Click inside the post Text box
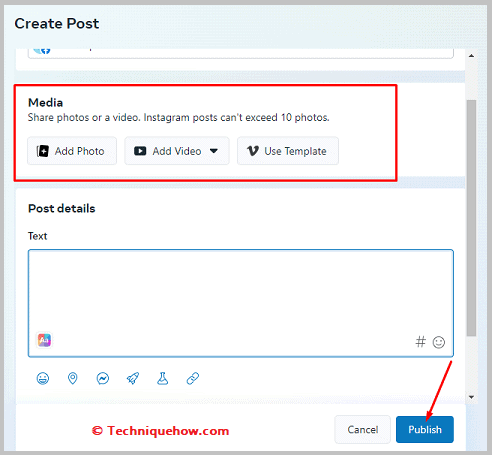This screenshot has height=455, width=492. coord(241,303)
